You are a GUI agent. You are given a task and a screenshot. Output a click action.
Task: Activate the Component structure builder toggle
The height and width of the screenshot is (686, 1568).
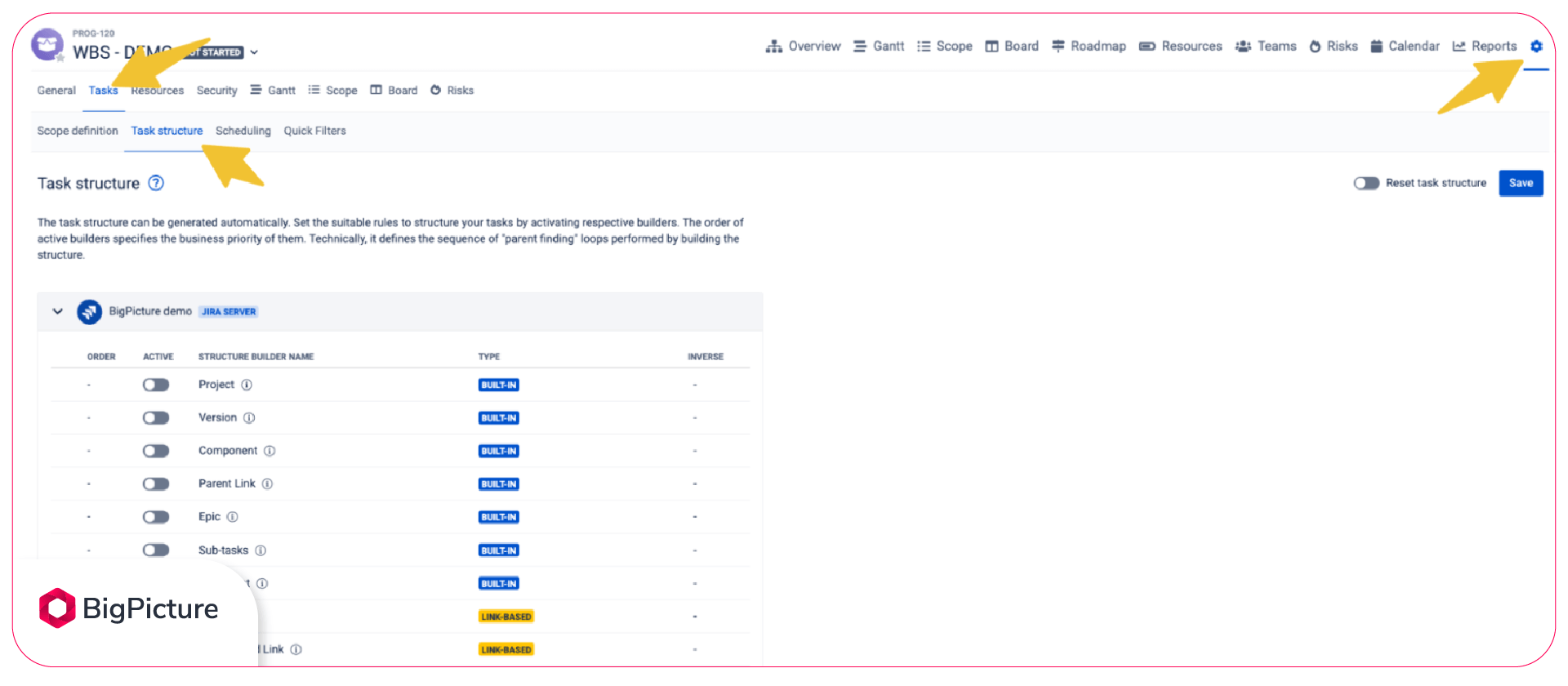[155, 451]
